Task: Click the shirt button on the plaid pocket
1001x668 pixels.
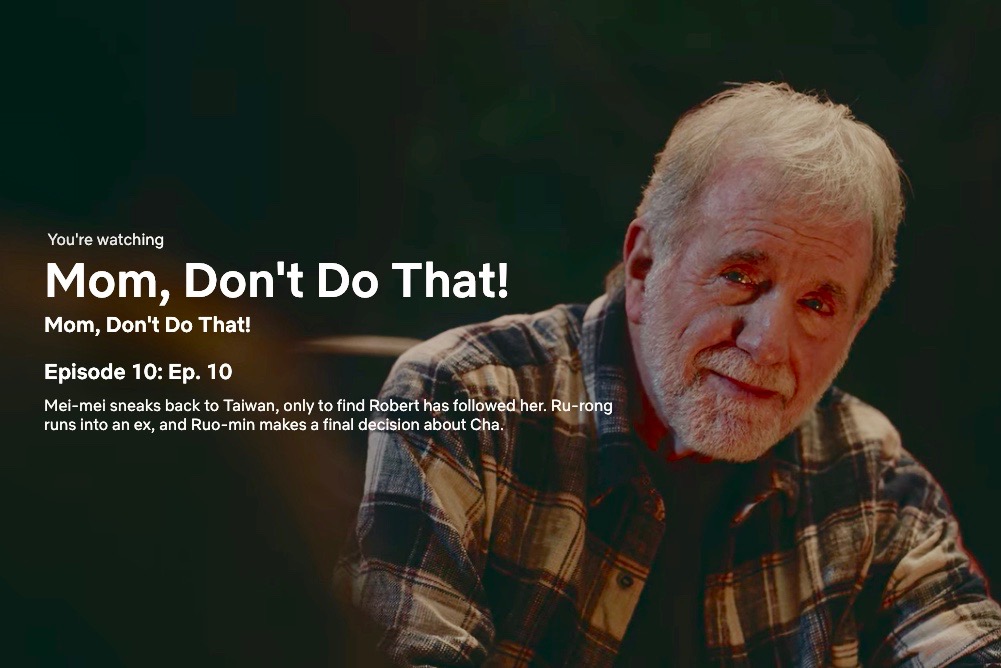Action: point(625,581)
